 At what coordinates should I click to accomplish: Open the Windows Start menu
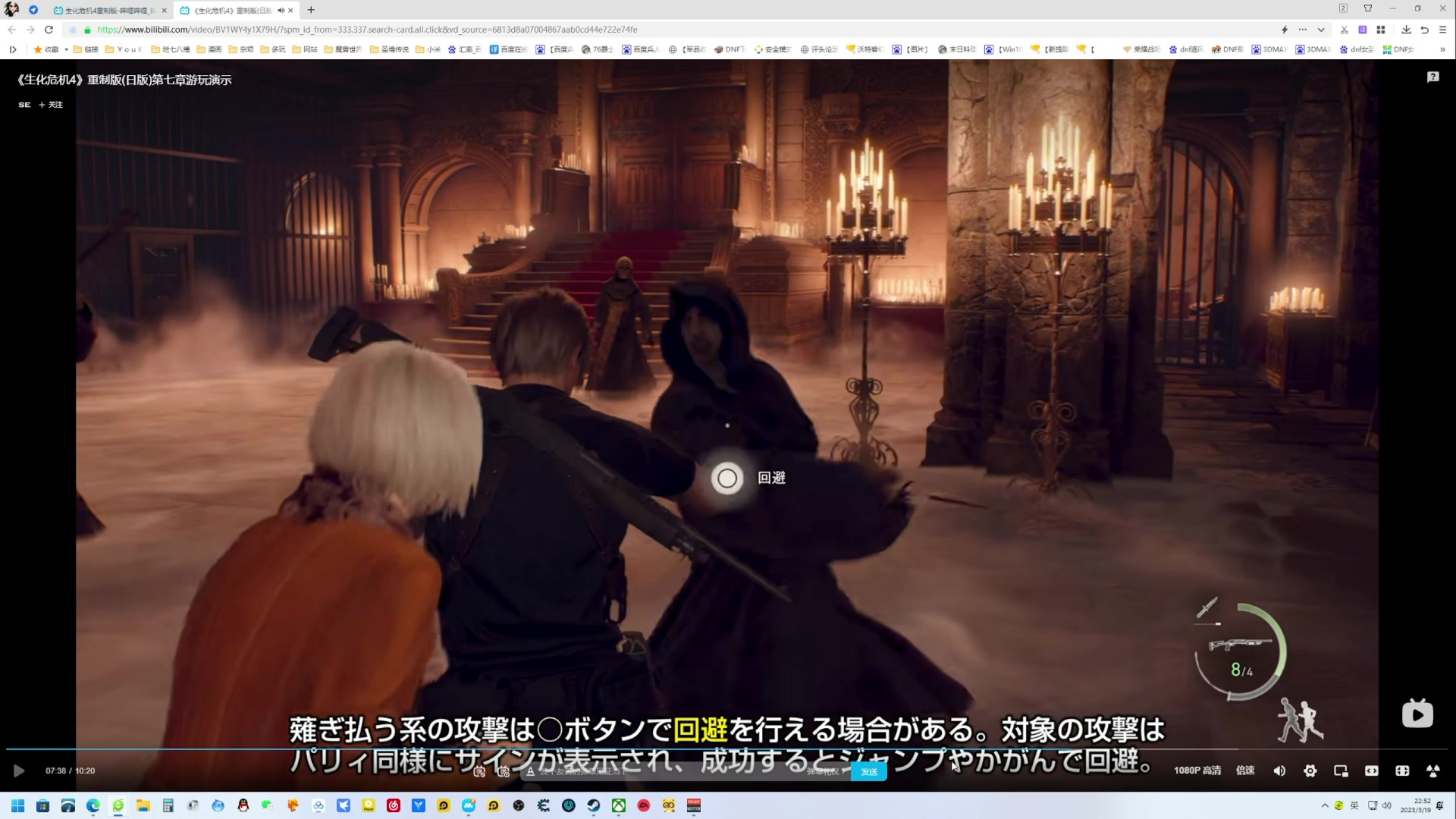tap(18, 805)
